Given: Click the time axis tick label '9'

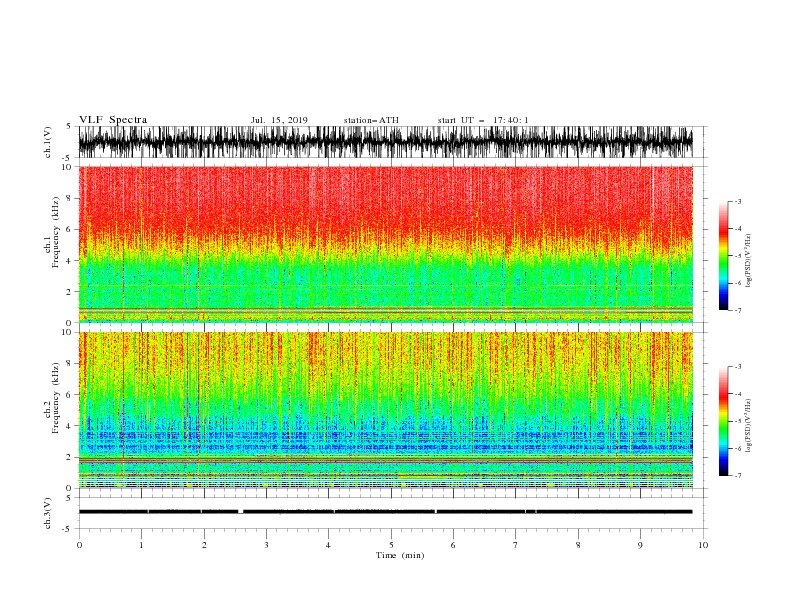Looking at the screenshot, I should (x=640, y=545).
